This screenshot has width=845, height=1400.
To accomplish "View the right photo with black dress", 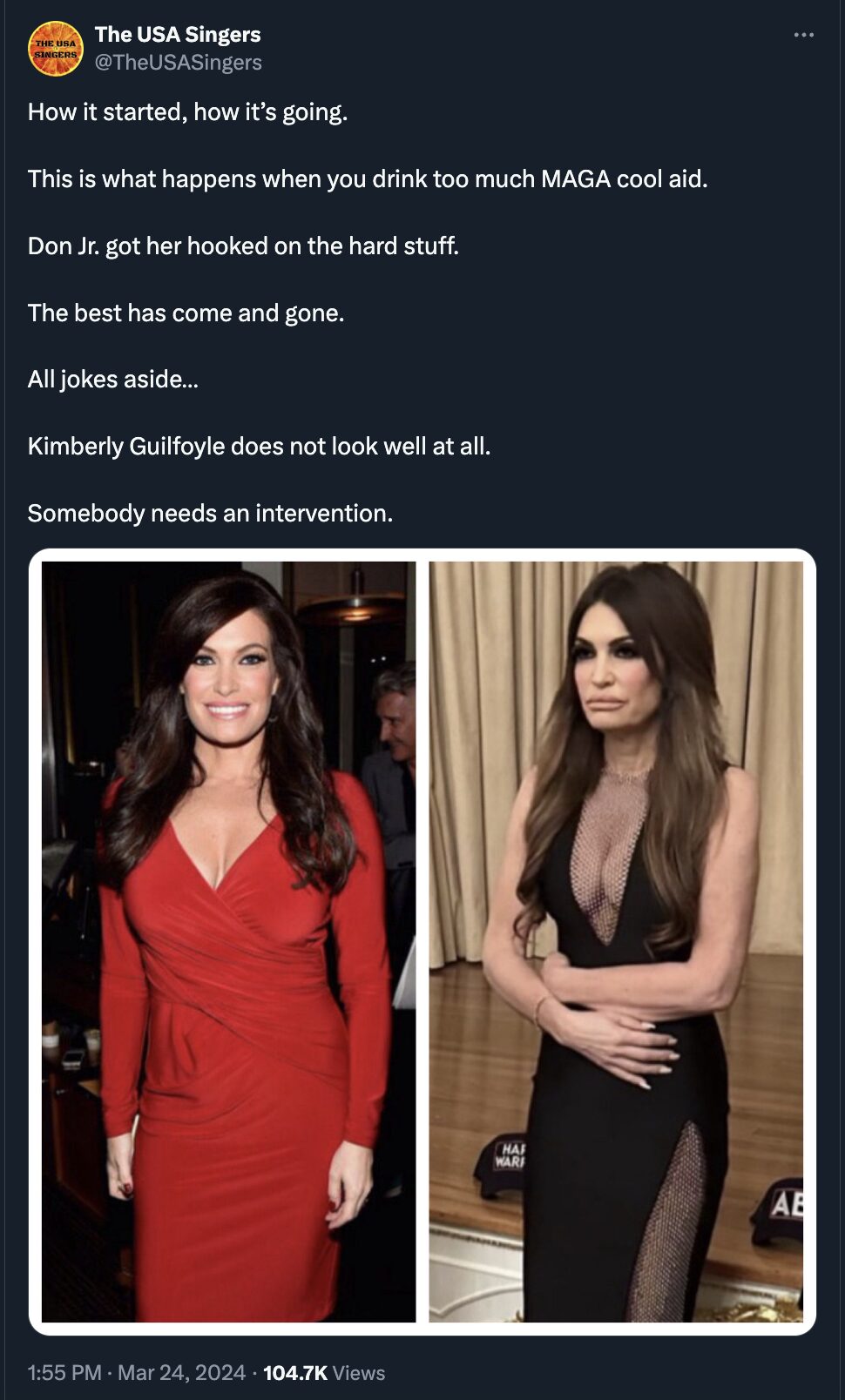I will (616, 941).
